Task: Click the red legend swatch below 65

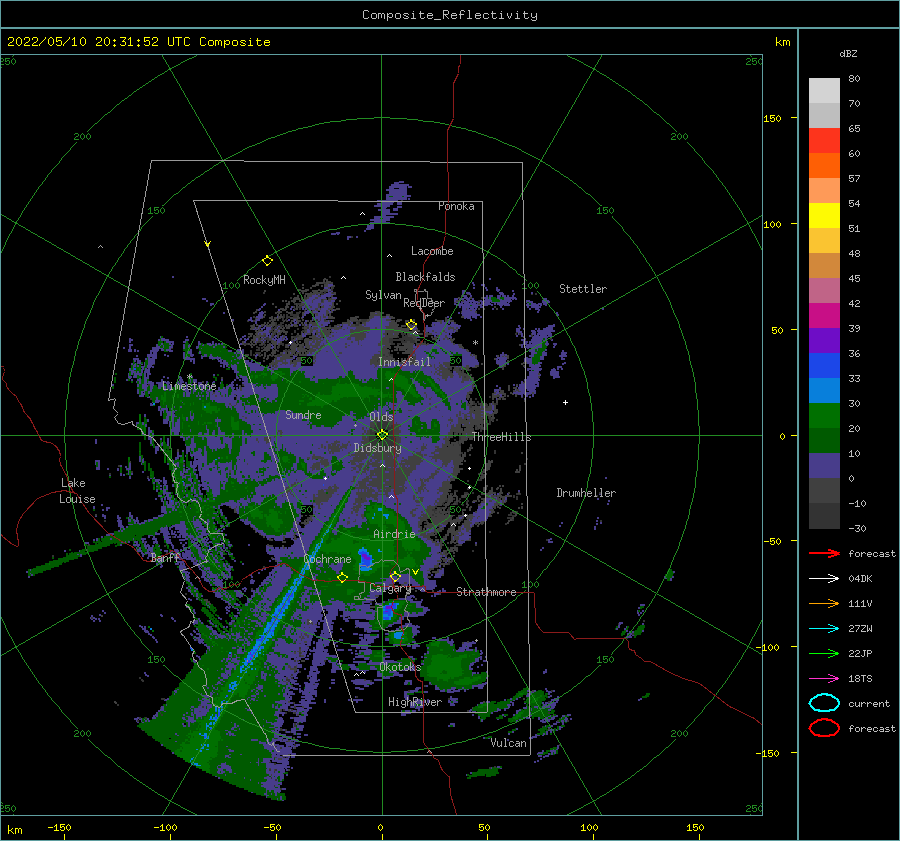Action: click(x=824, y=141)
